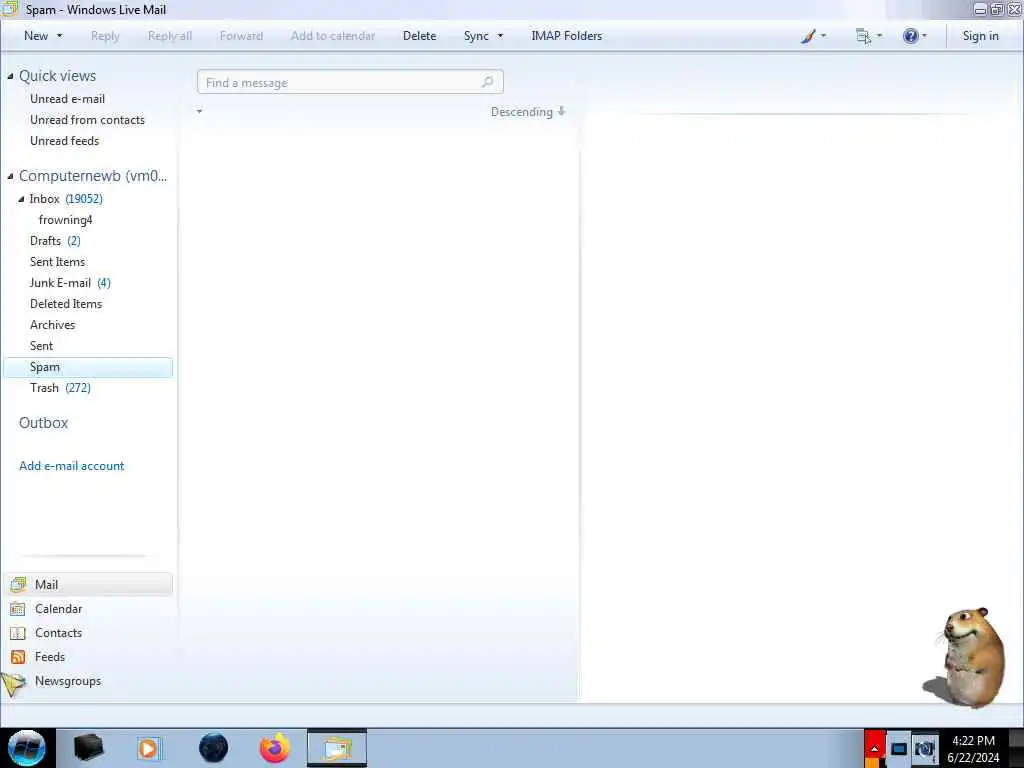The image size is (1024, 768).
Task: Switch to the Calendar view
Action: click(x=58, y=609)
